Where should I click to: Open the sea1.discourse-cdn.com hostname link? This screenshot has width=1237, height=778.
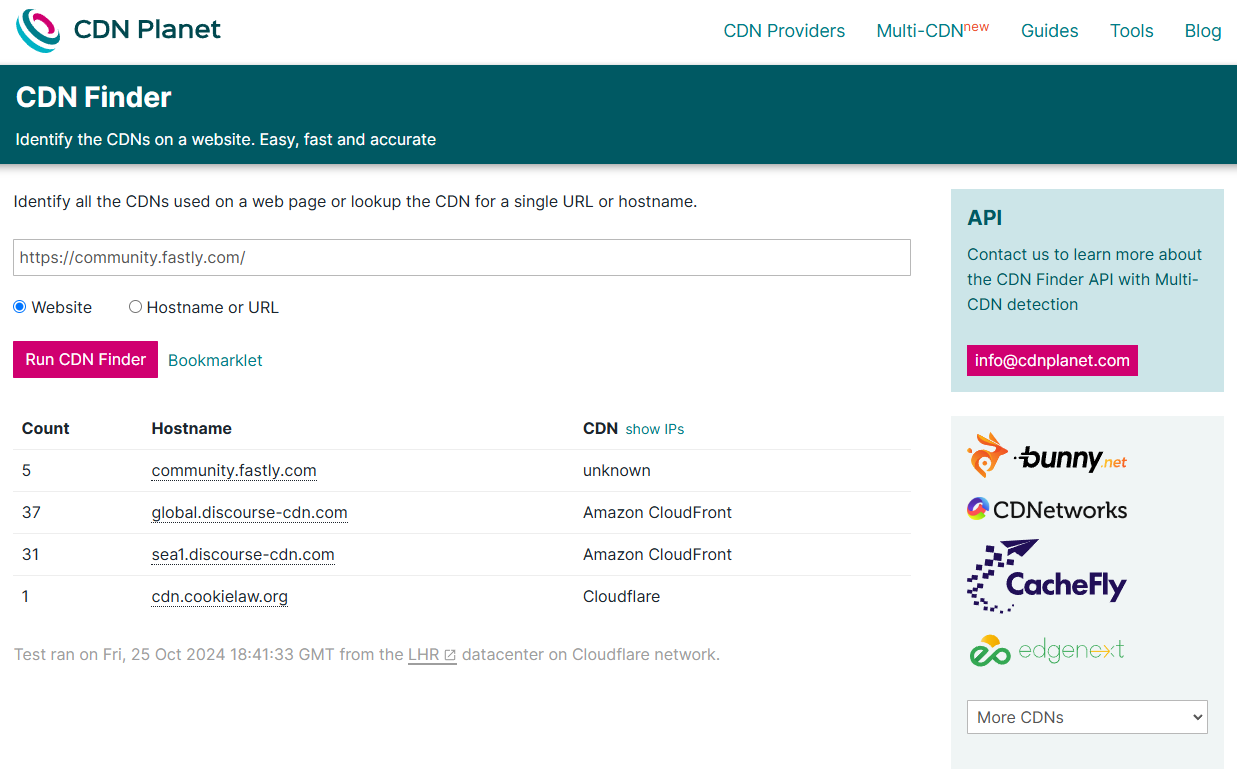click(243, 554)
